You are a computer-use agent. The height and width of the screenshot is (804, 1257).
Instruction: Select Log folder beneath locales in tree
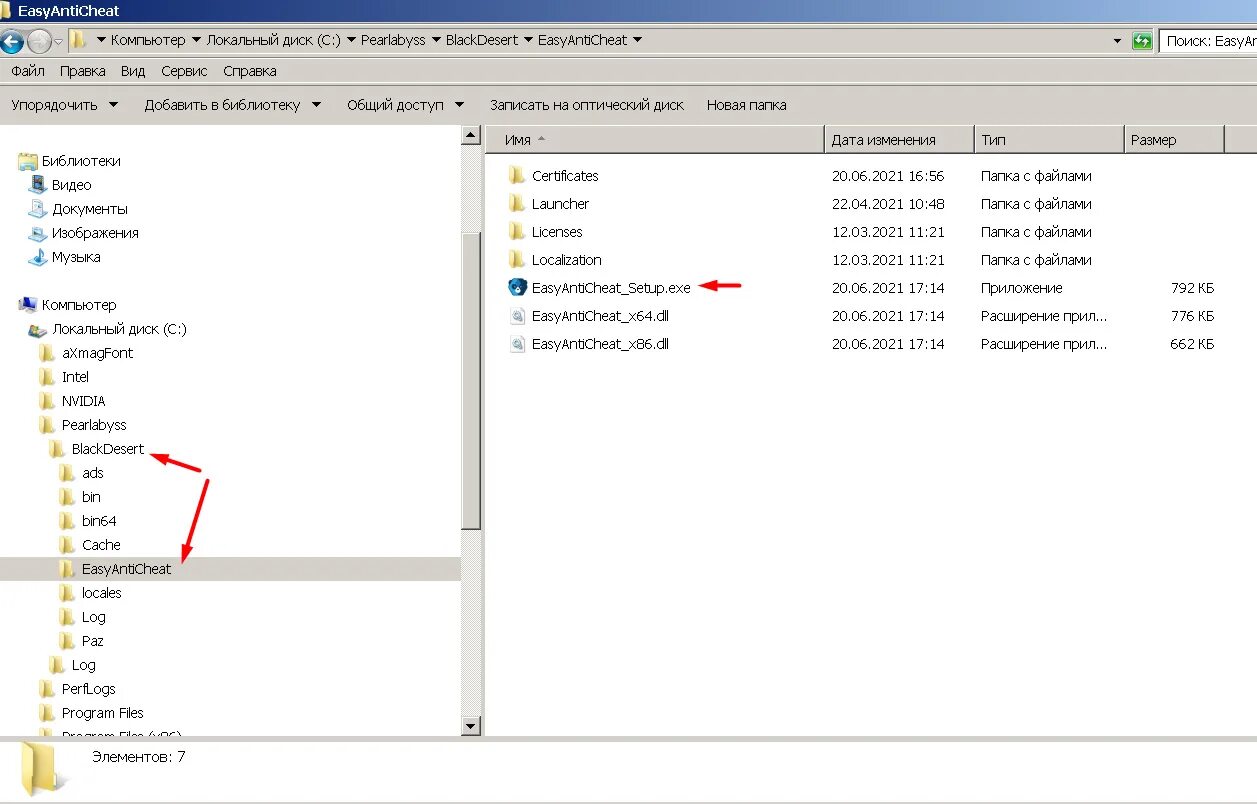[94, 617]
